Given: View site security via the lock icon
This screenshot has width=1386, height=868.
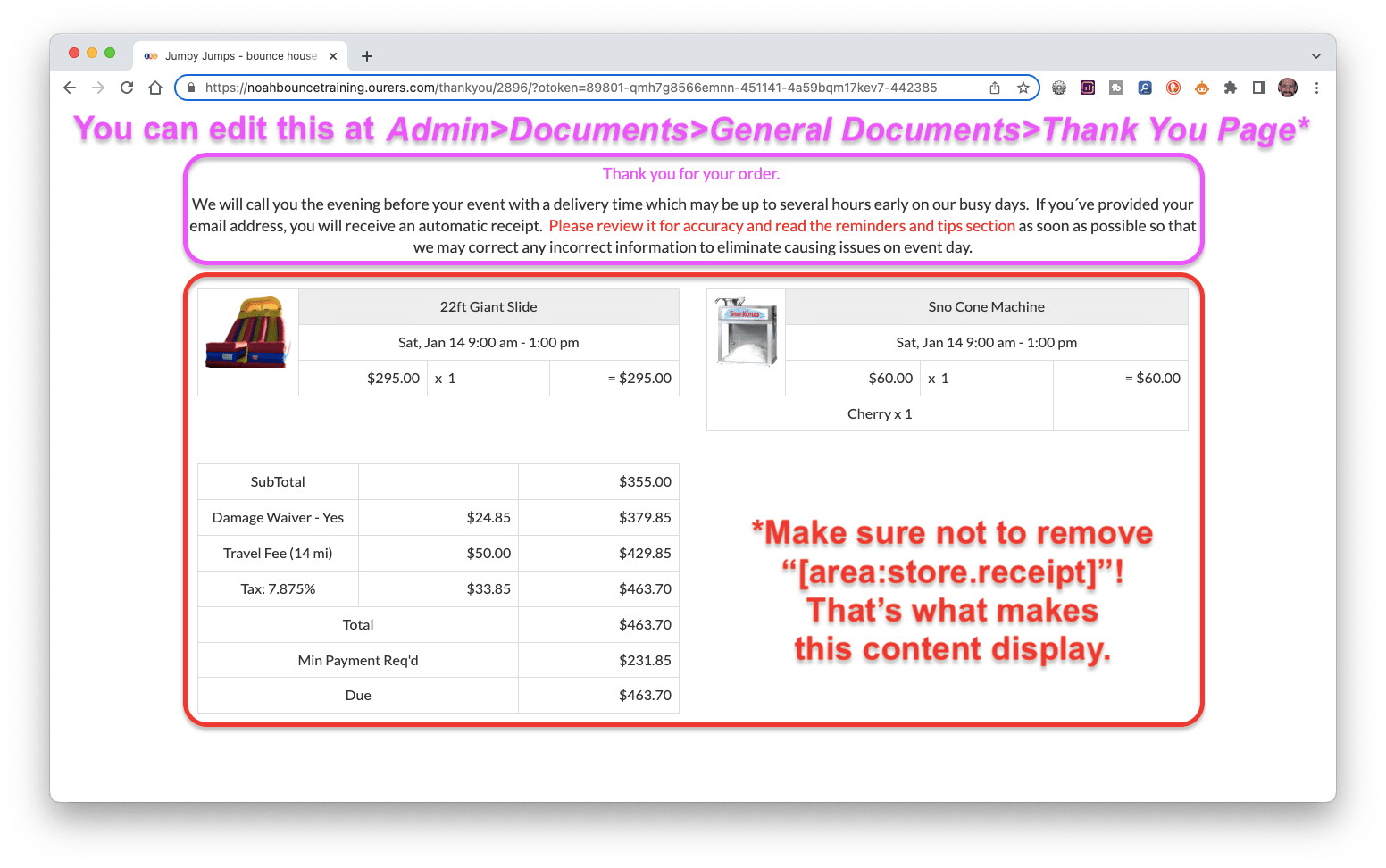Looking at the screenshot, I should pyautogui.click(x=191, y=88).
